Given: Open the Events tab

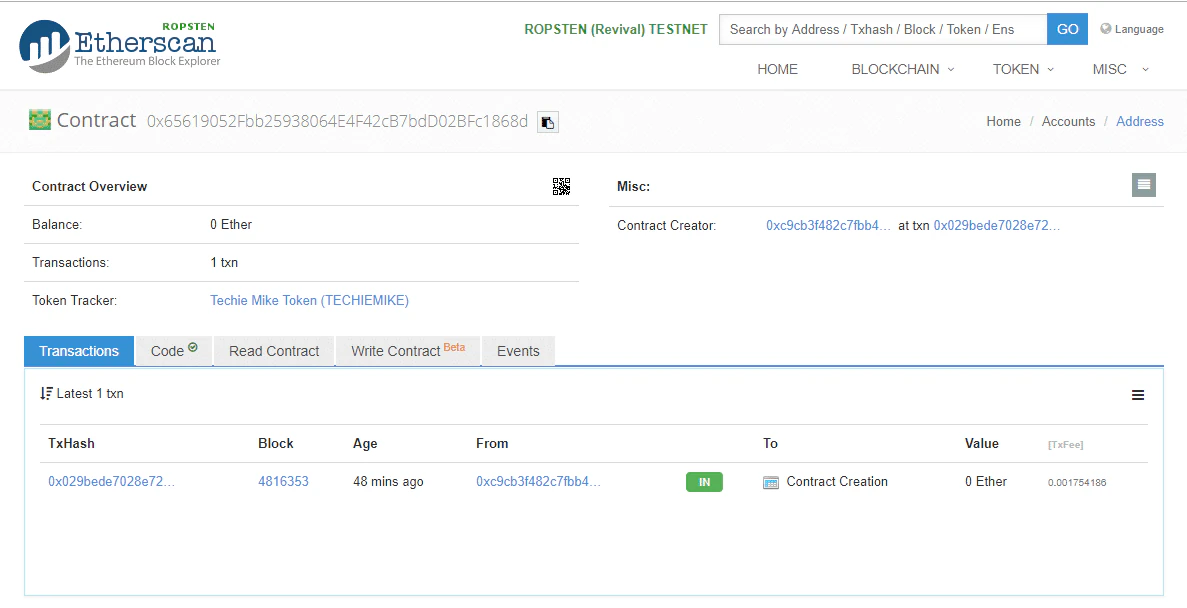Looking at the screenshot, I should [518, 351].
